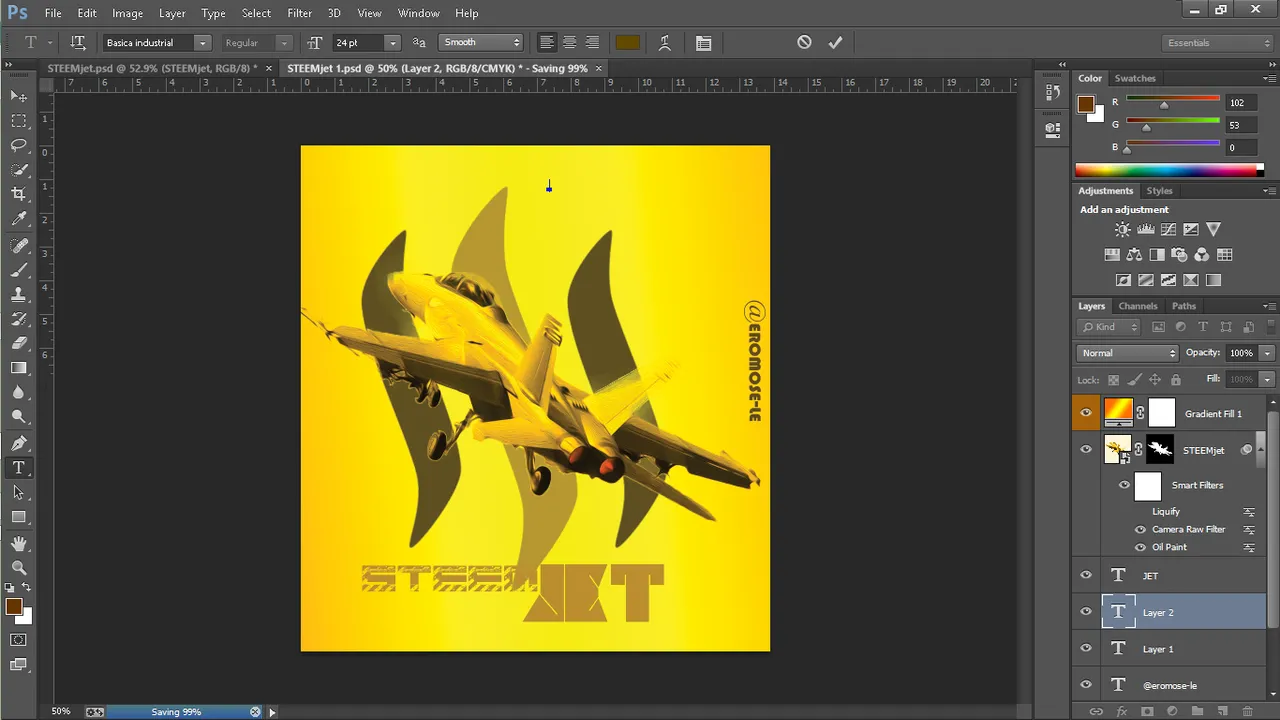The height and width of the screenshot is (720, 1280).
Task: Switch to the Channels tab
Action: point(1138,306)
